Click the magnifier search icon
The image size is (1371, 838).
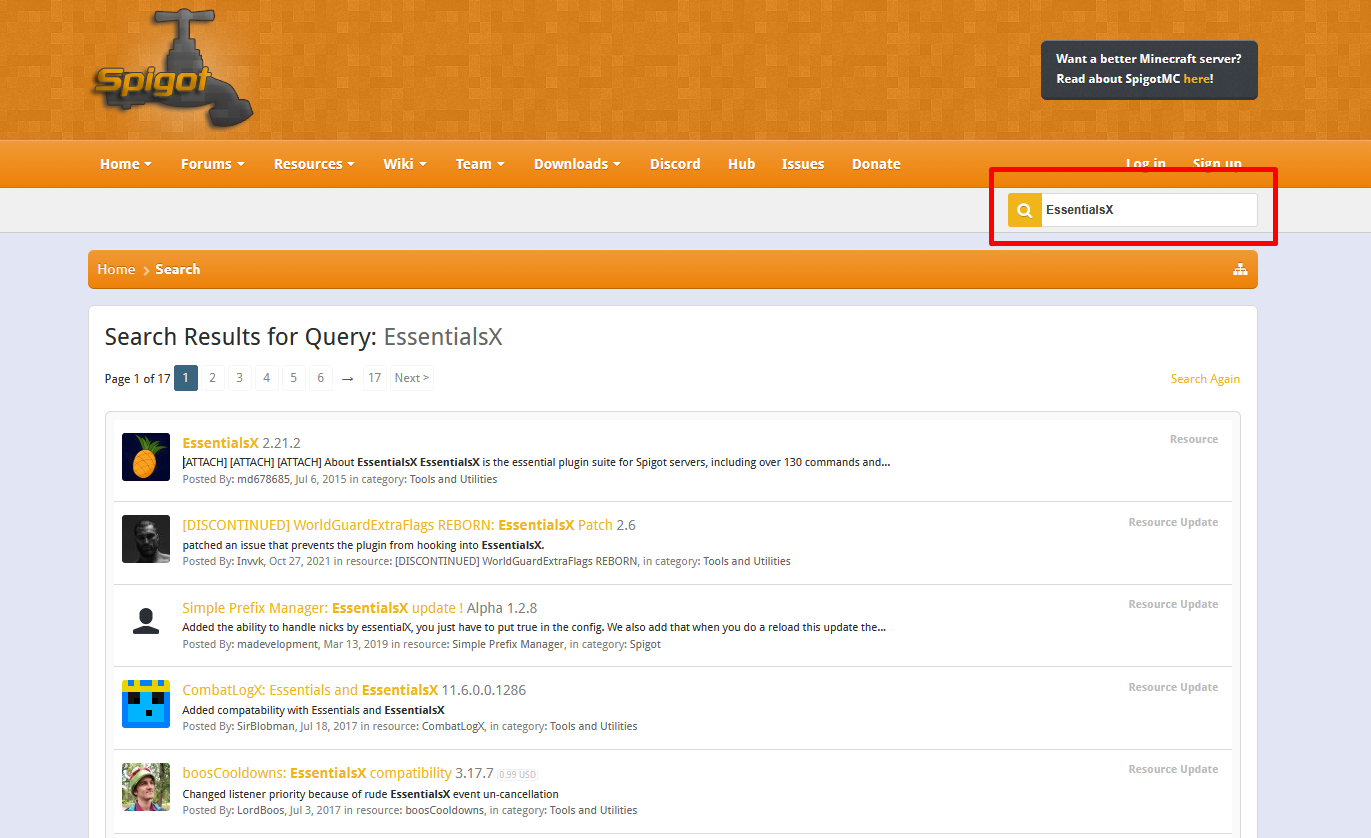click(x=1024, y=210)
